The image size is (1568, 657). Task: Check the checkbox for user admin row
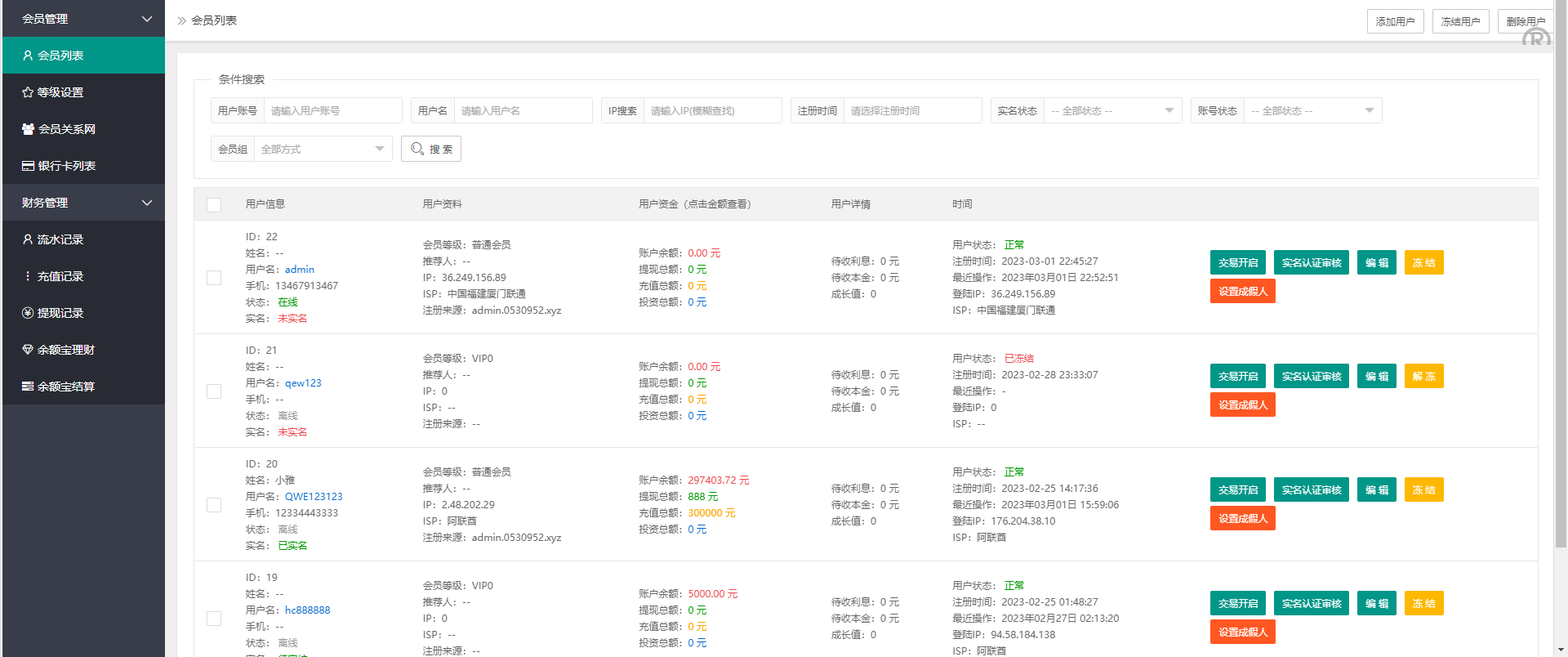tap(214, 278)
